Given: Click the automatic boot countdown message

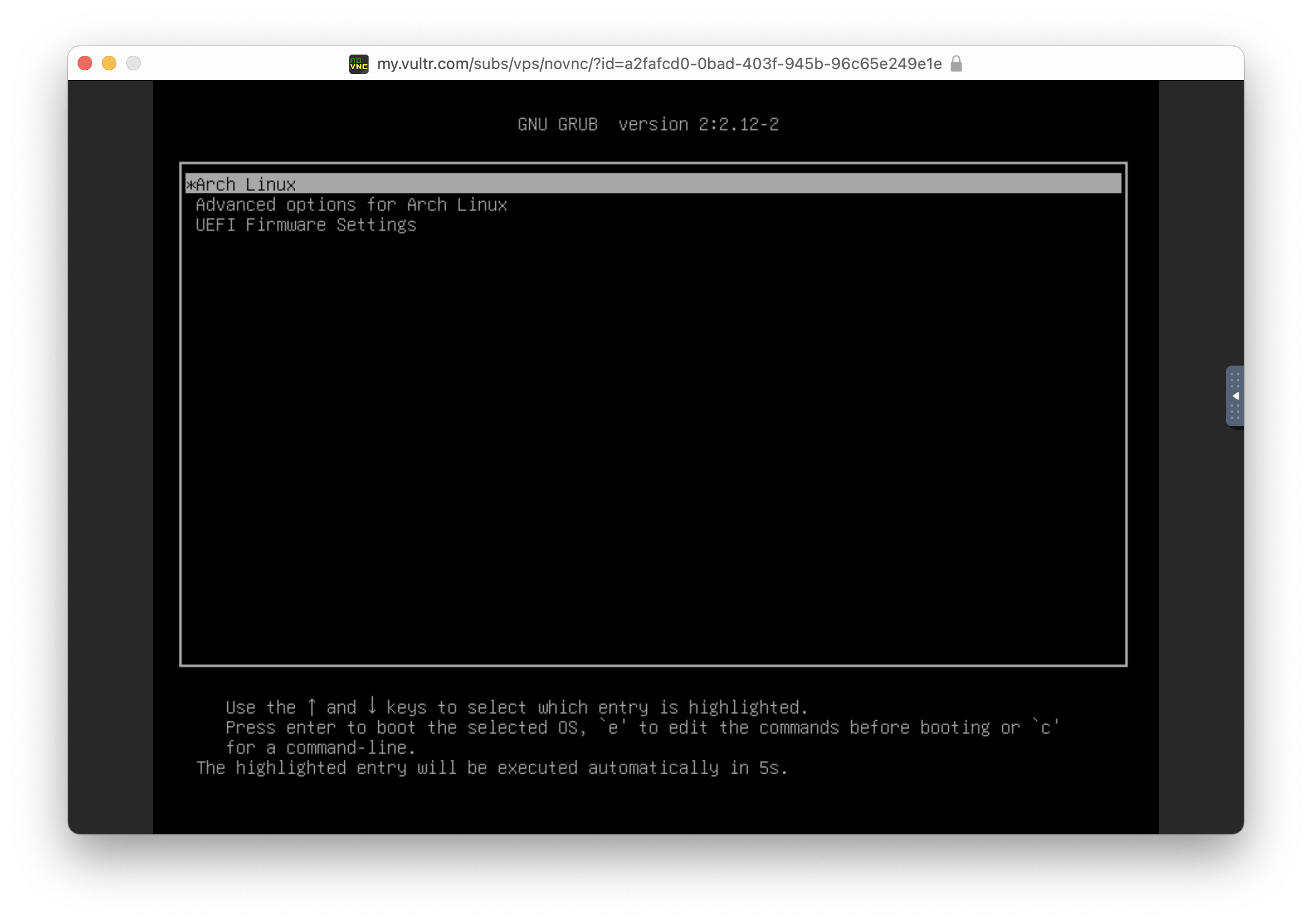Looking at the screenshot, I should click(492, 768).
